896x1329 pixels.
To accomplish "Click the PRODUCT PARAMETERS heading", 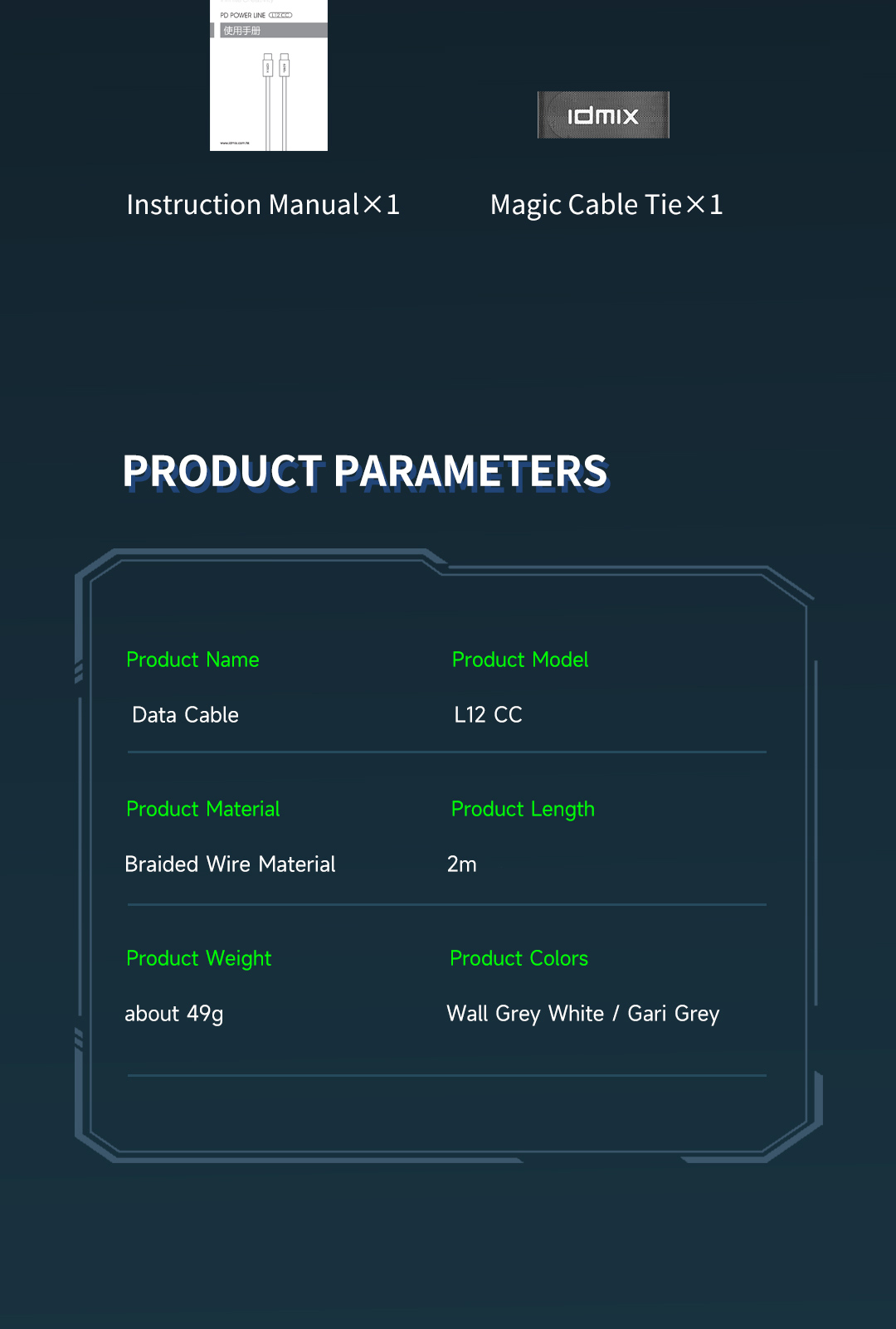I will pyautogui.click(x=365, y=471).
